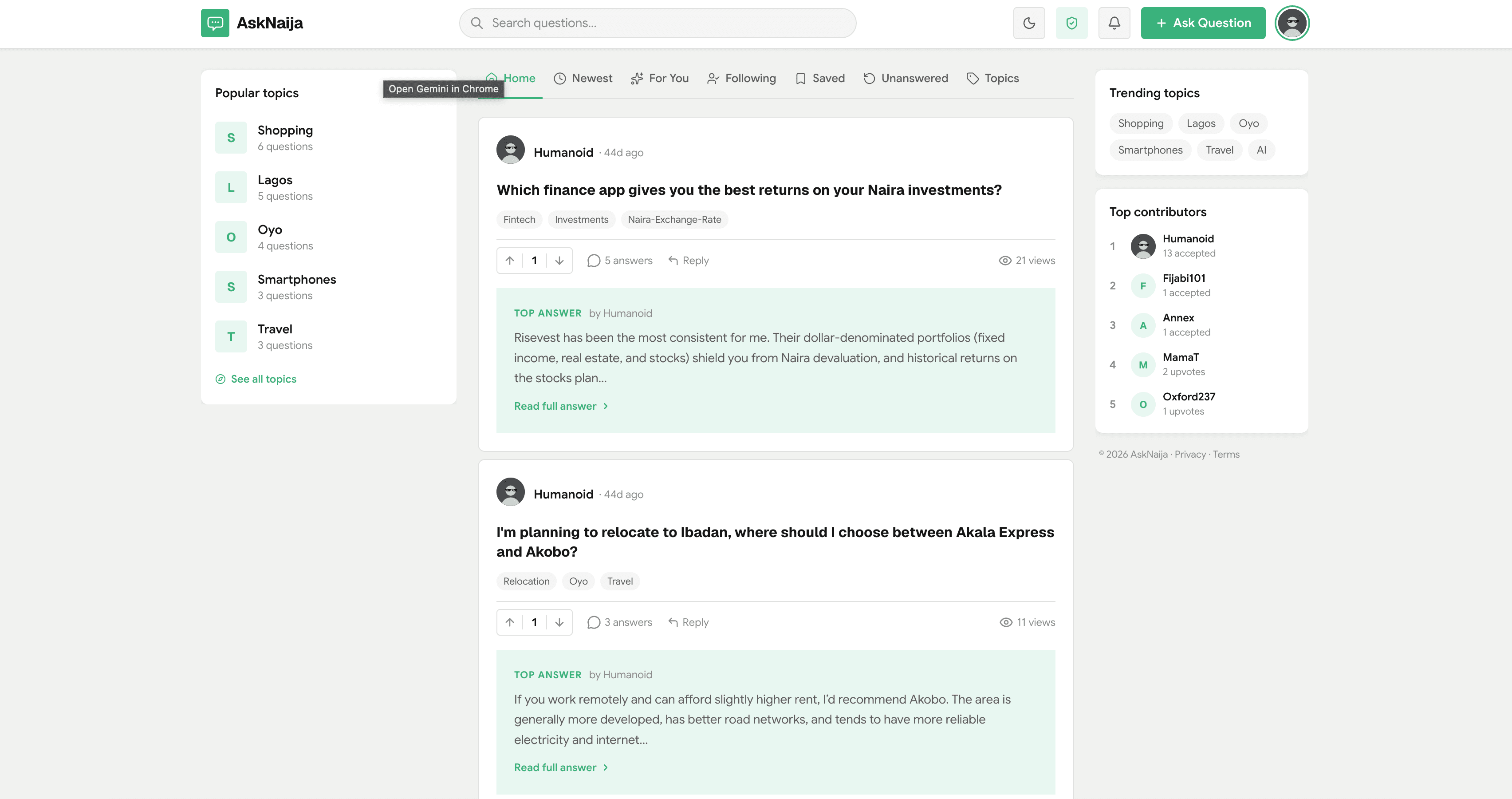Viewport: 1512px width, 799px height.
Task: Open the shield moderation icon in header
Action: pyautogui.click(x=1071, y=23)
